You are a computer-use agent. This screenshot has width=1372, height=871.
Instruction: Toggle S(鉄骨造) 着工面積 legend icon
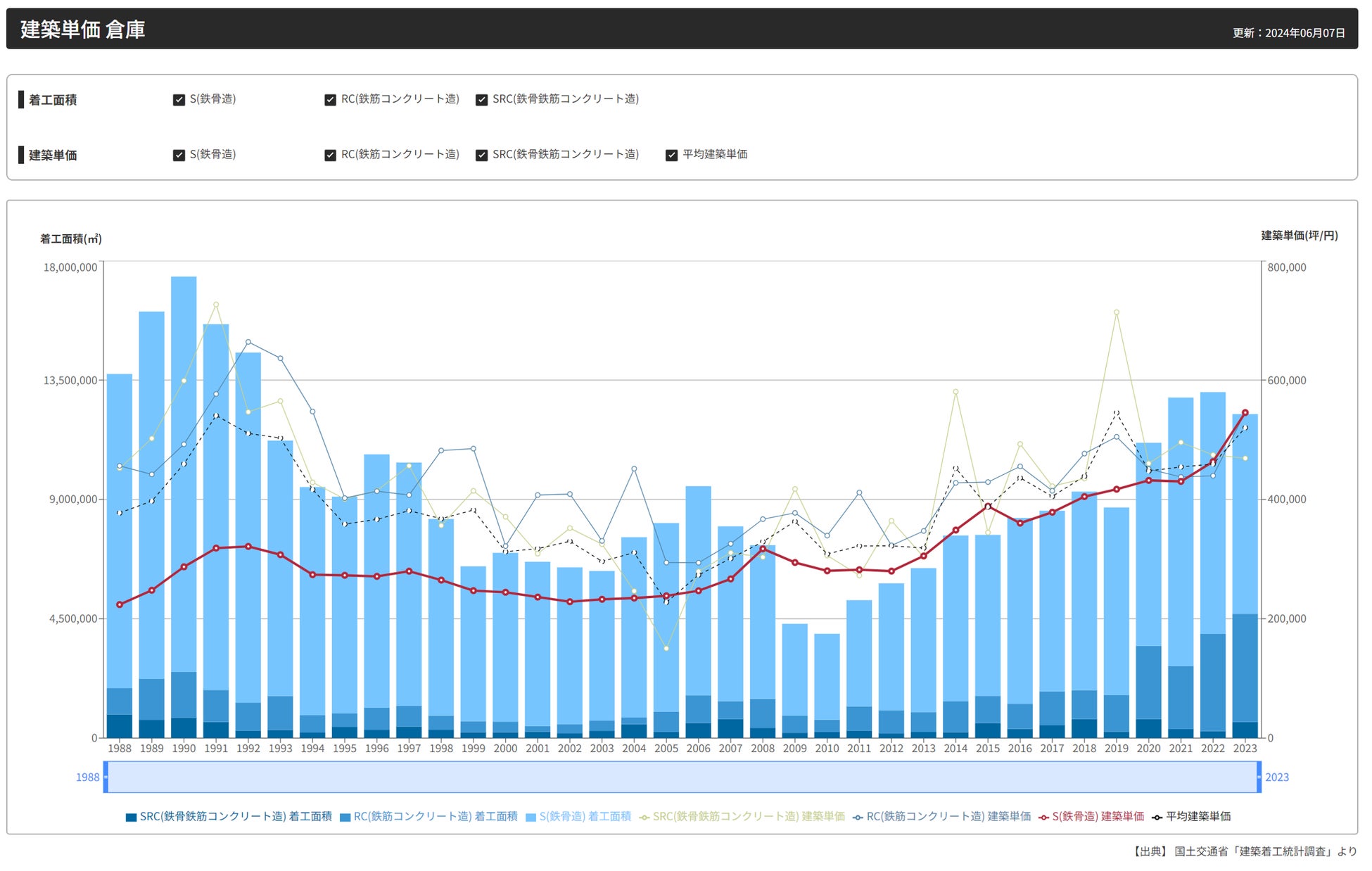531,817
